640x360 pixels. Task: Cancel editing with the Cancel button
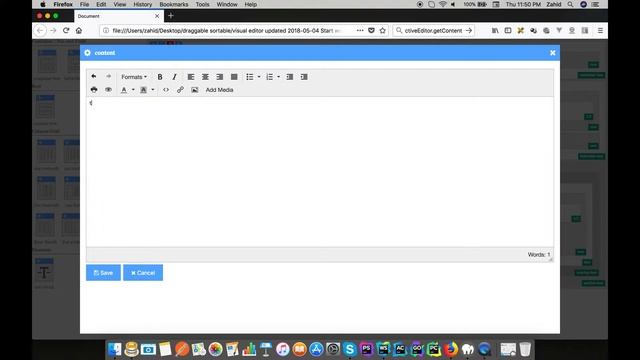tap(143, 273)
